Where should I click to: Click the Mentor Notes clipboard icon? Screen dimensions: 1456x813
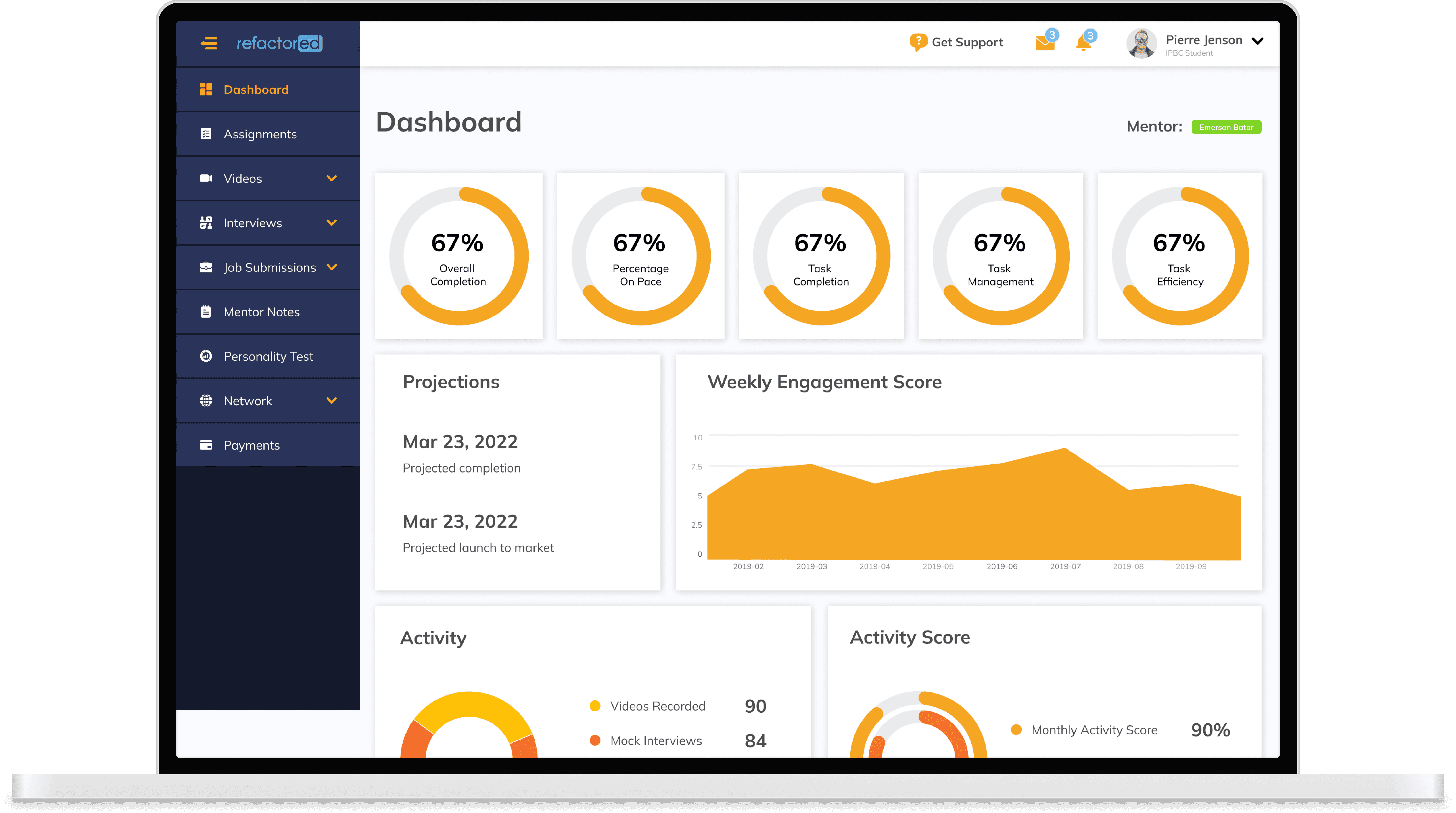tap(206, 312)
